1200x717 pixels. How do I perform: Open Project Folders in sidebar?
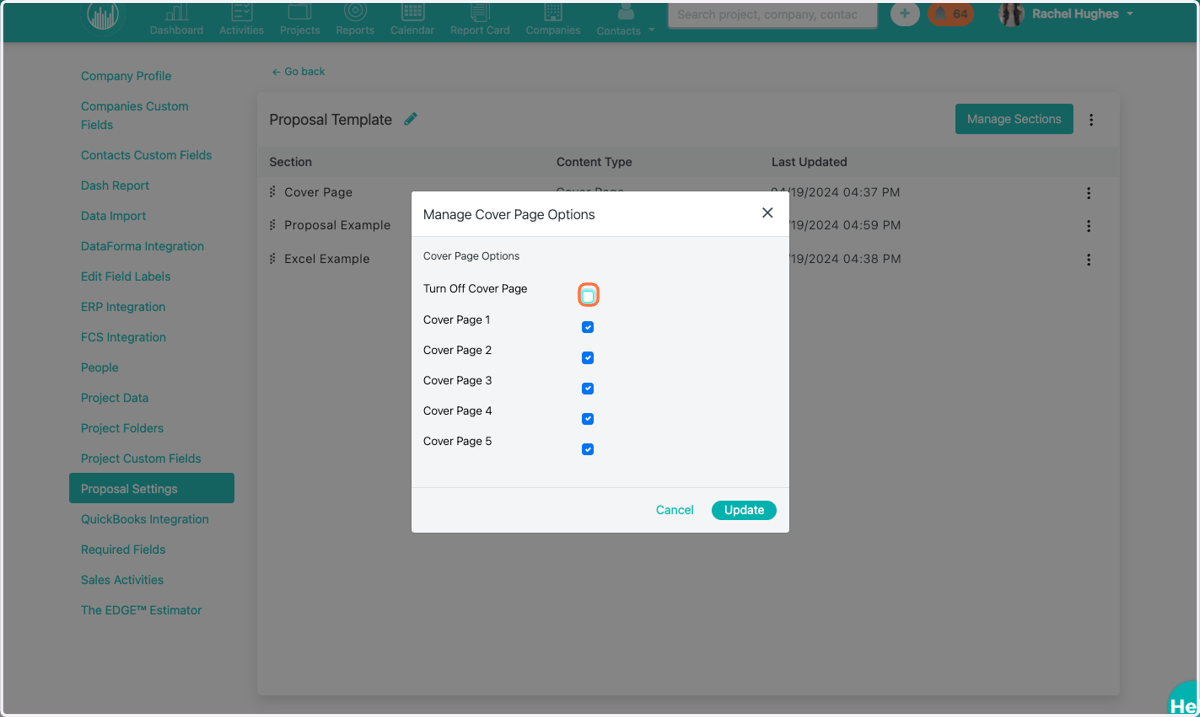click(x=122, y=428)
